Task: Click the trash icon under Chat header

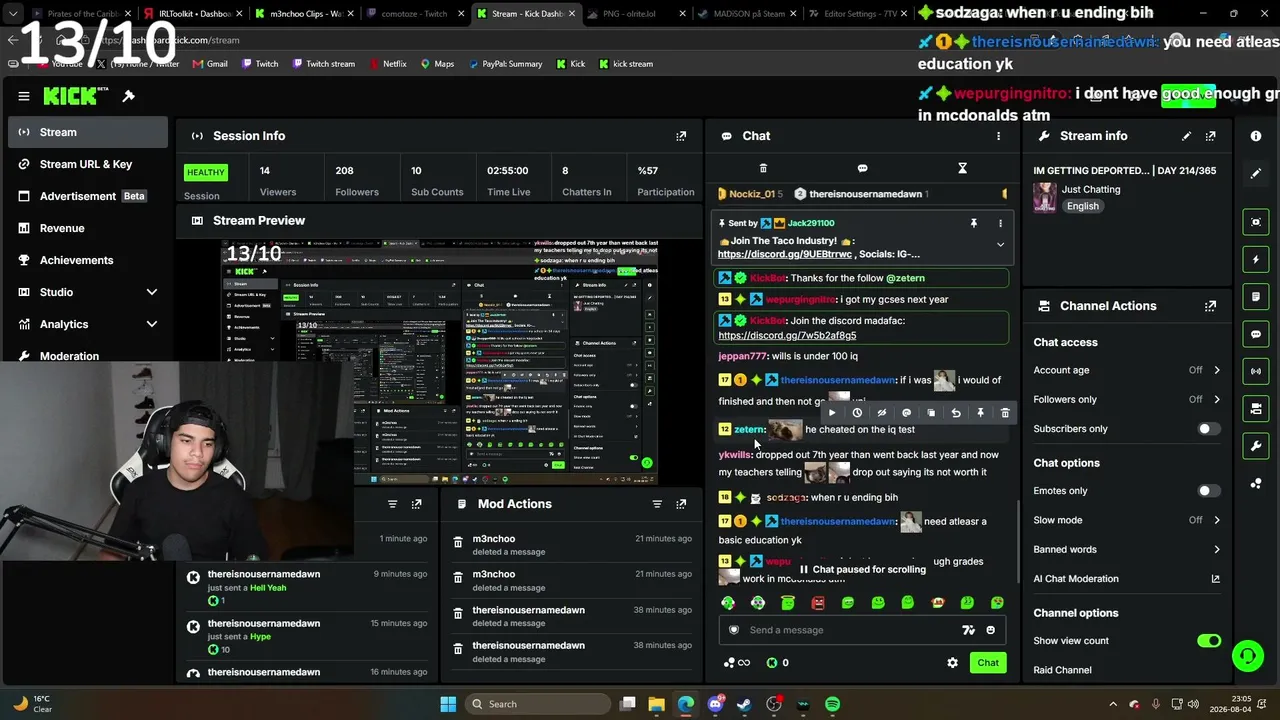Action: click(763, 168)
